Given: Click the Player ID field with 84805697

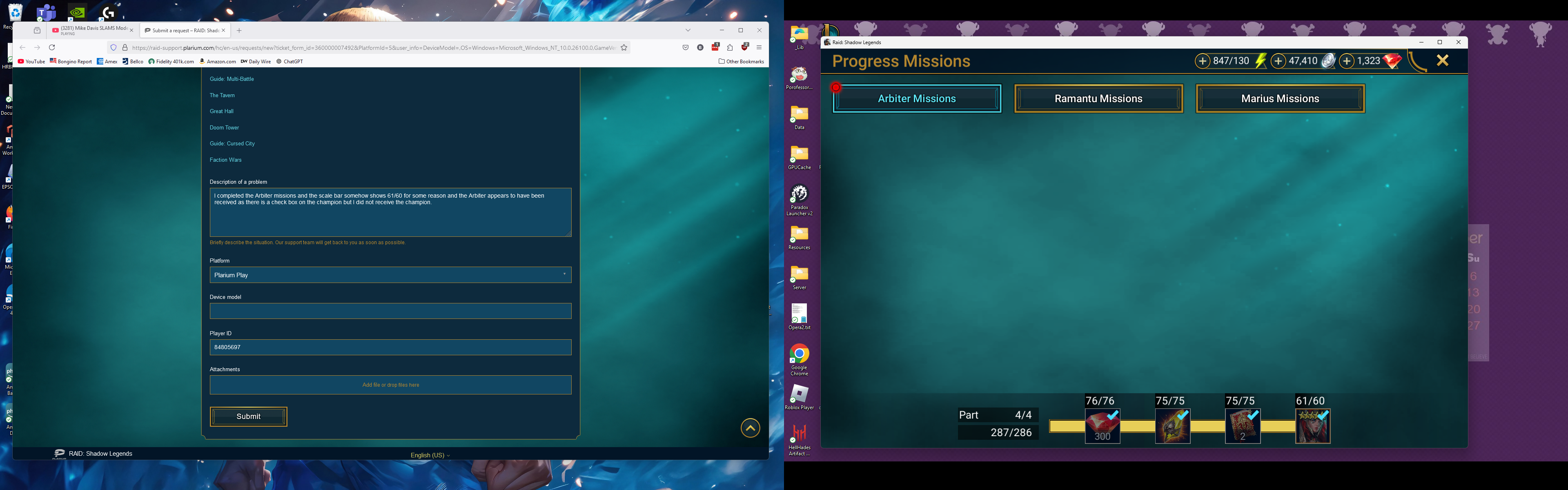Looking at the screenshot, I should tap(390, 347).
